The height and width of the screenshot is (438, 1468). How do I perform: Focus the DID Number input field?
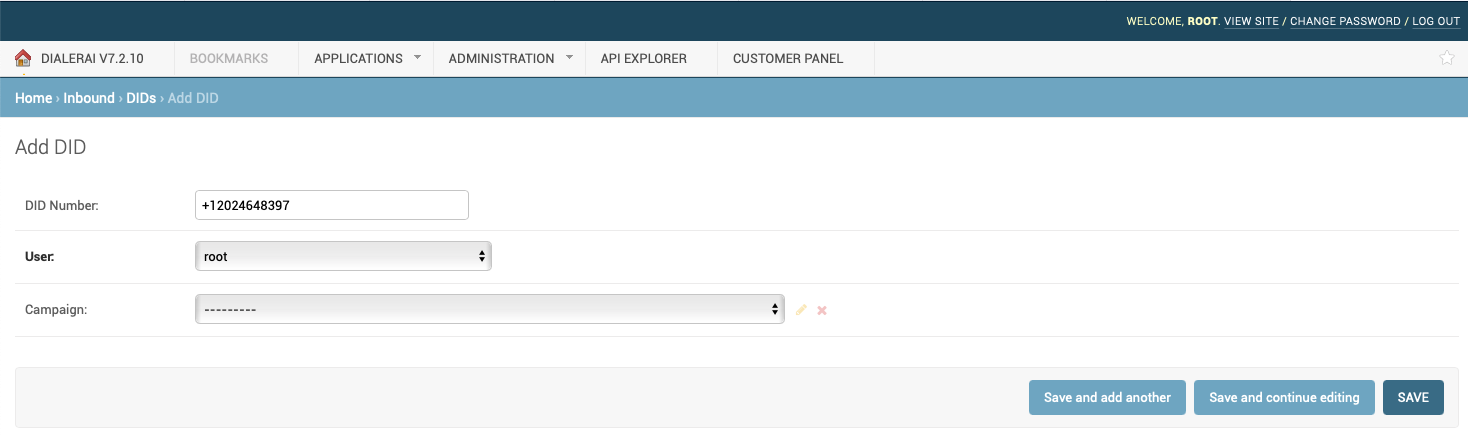pyautogui.click(x=332, y=205)
